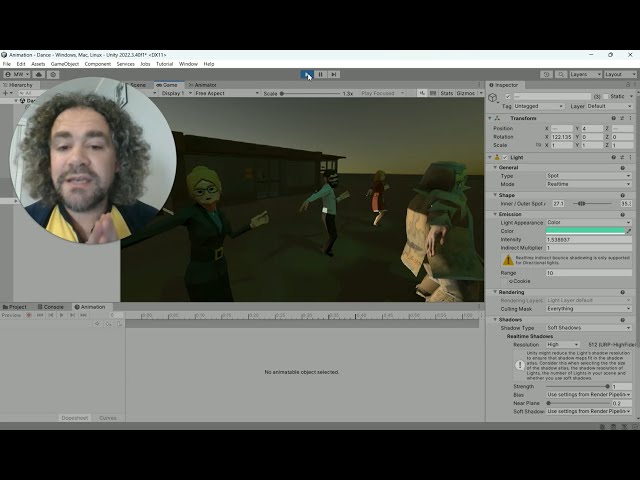Click the Light Color swatch
640x480 pixels.
point(585,231)
